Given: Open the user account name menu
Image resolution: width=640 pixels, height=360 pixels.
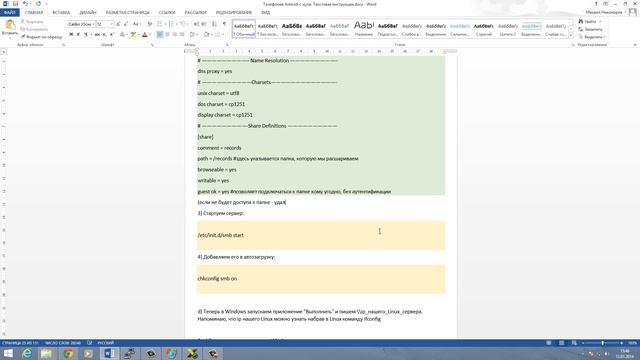Looking at the screenshot, I should pos(606,13).
